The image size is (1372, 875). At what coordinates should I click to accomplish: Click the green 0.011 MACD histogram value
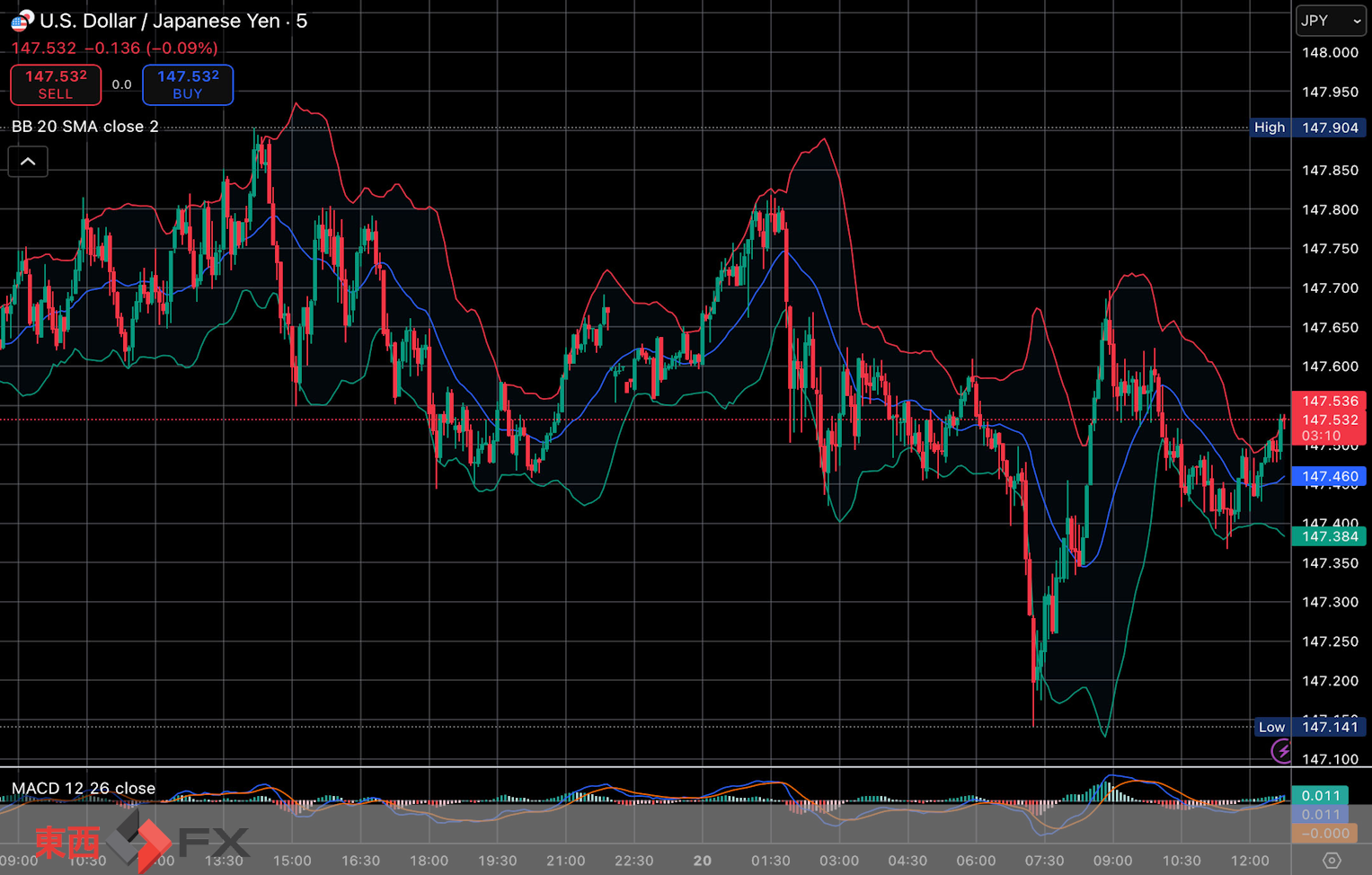tap(1320, 795)
